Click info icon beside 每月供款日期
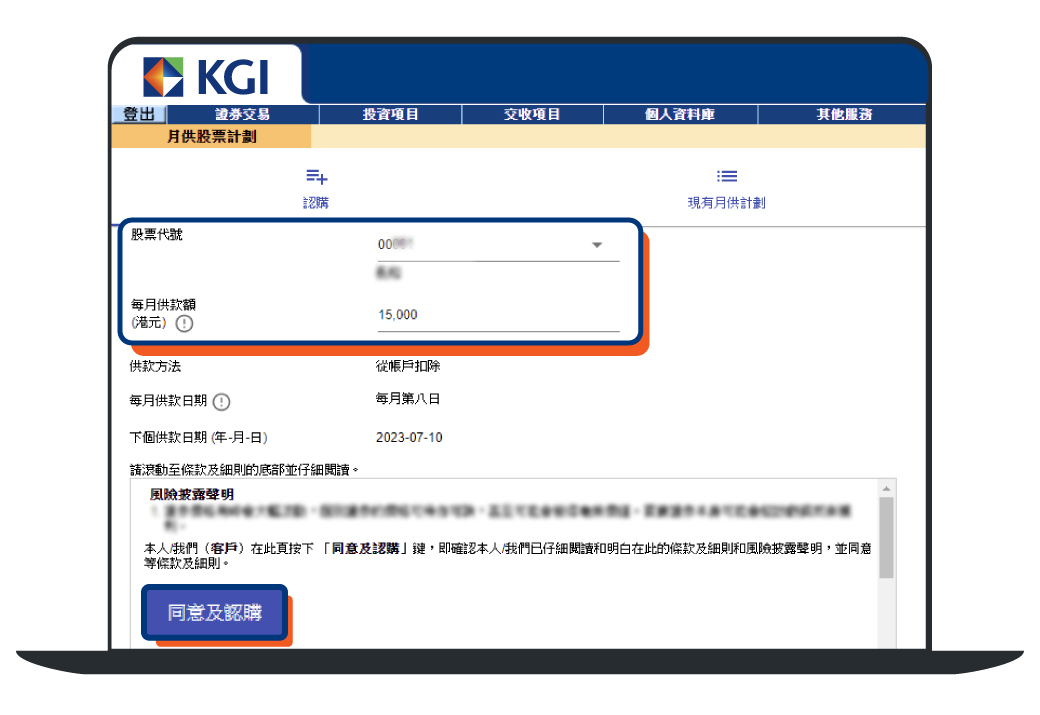The height and width of the screenshot is (715, 1040). coord(222,402)
